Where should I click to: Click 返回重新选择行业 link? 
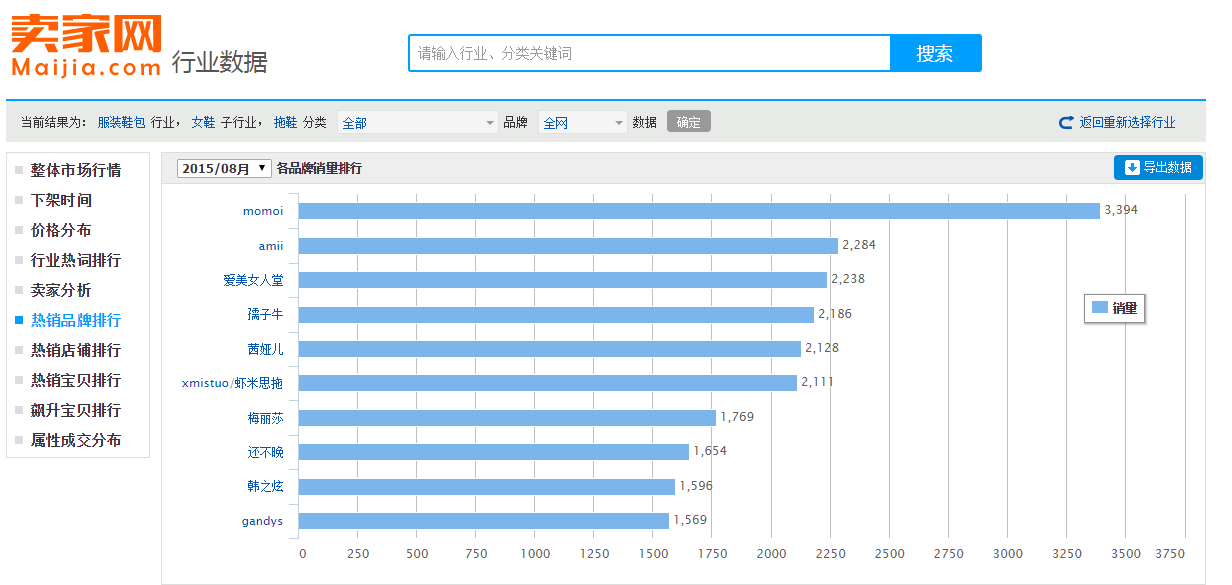1127,123
